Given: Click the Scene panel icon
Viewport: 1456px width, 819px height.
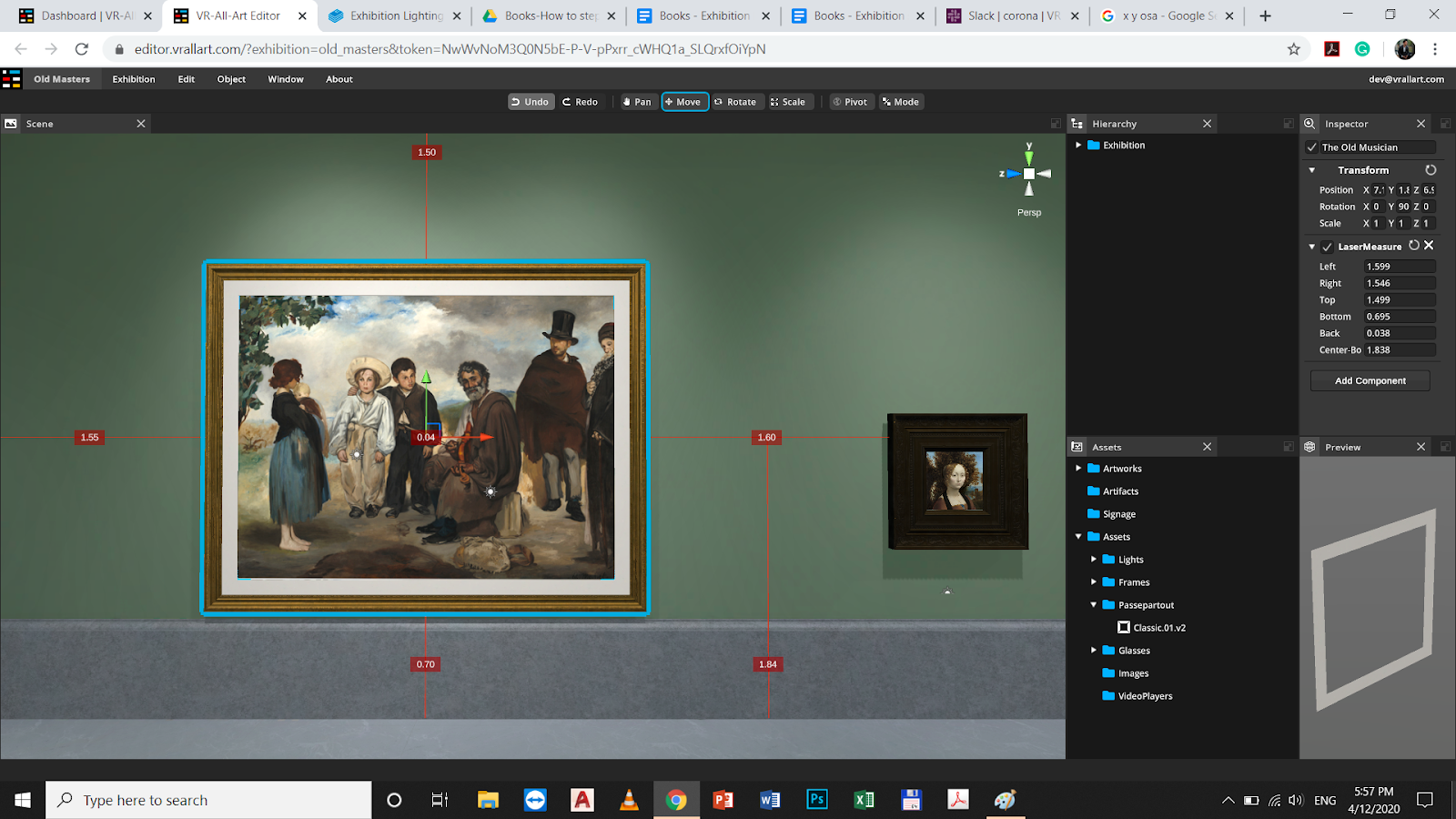Looking at the screenshot, I should point(11,124).
